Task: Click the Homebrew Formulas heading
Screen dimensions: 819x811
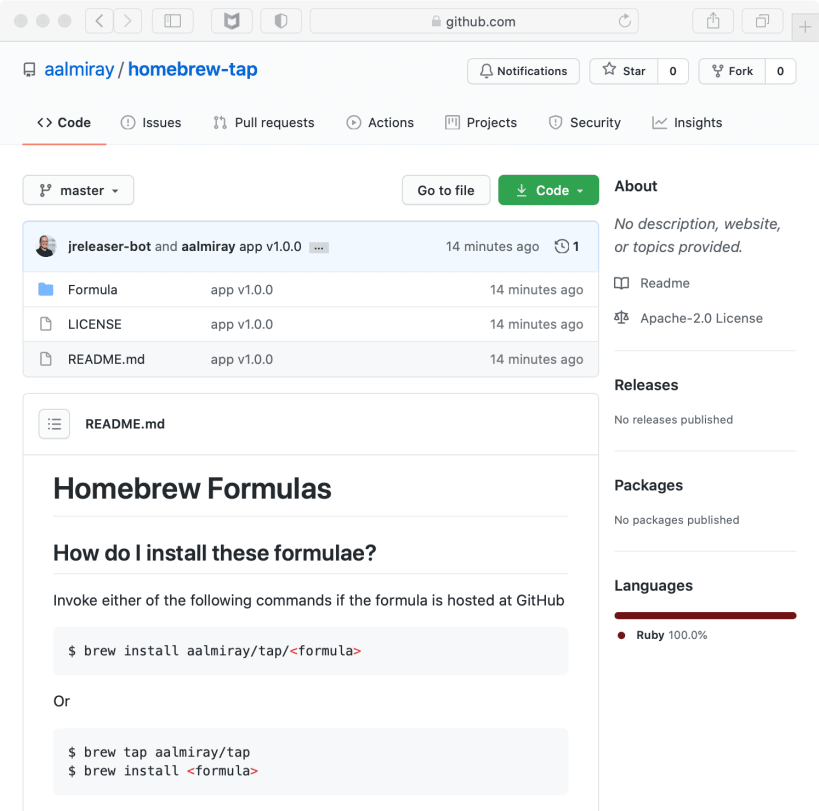Action: (x=192, y=489)
